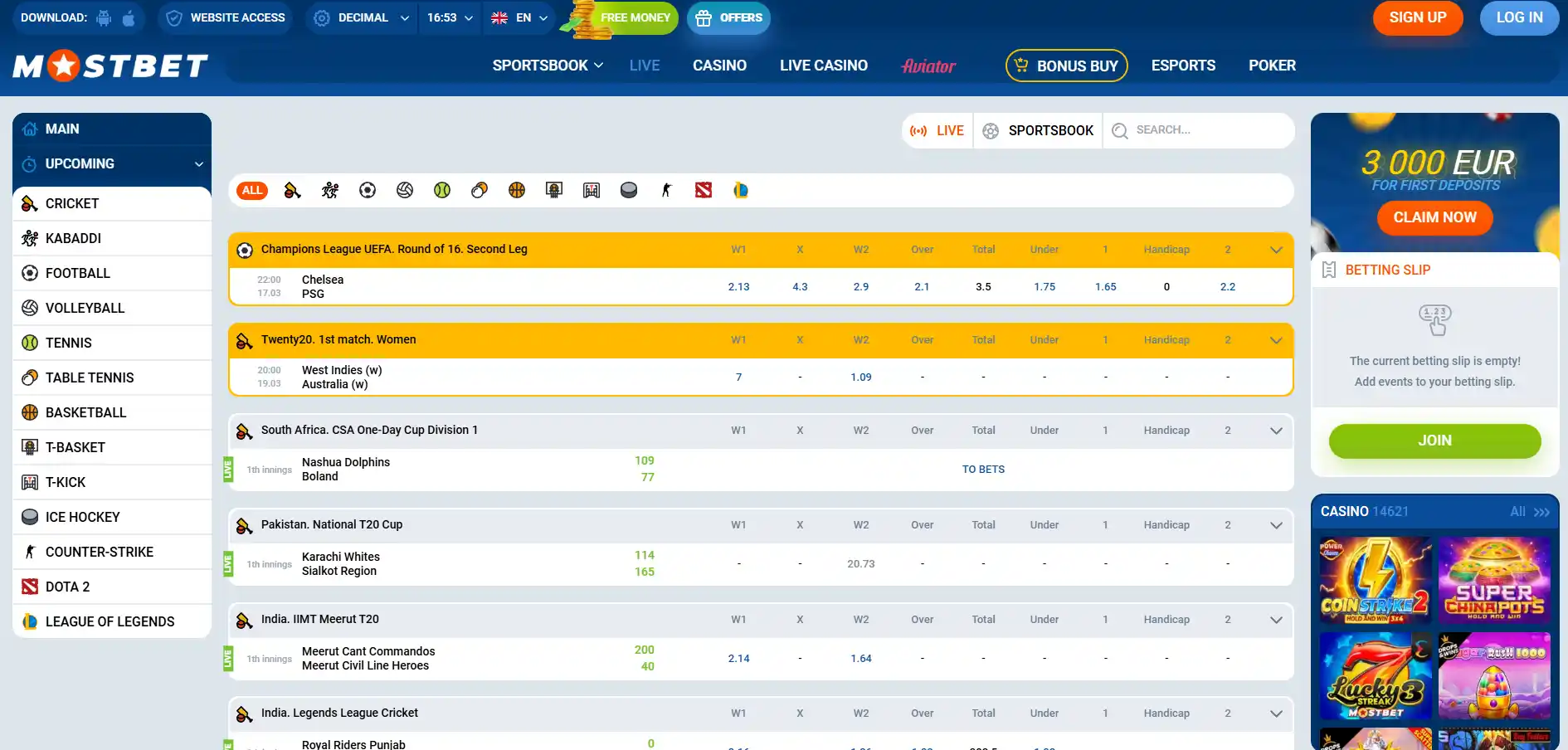
Task: Collapse the Twenty20. 1st match. Women group
Action: click(x=1276, y=340)
